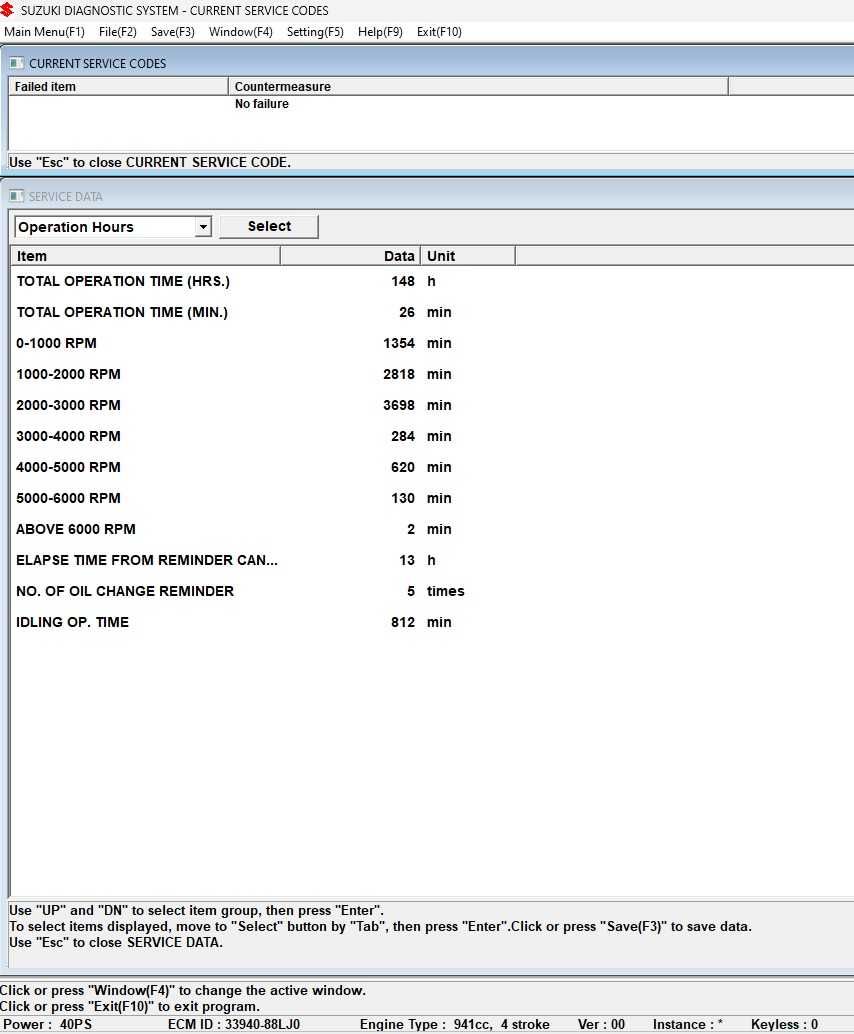854x1034 pixels.
Task: Click the CURRENT SERVICE CODES window icon
Action: pos(16,63)
